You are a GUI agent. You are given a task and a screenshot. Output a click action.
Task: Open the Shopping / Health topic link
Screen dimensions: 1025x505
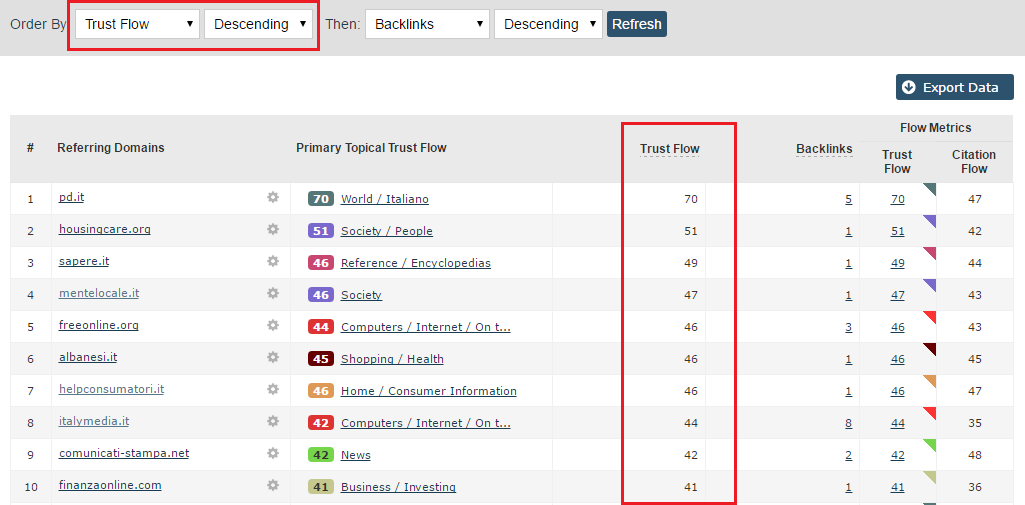(392, 359)
